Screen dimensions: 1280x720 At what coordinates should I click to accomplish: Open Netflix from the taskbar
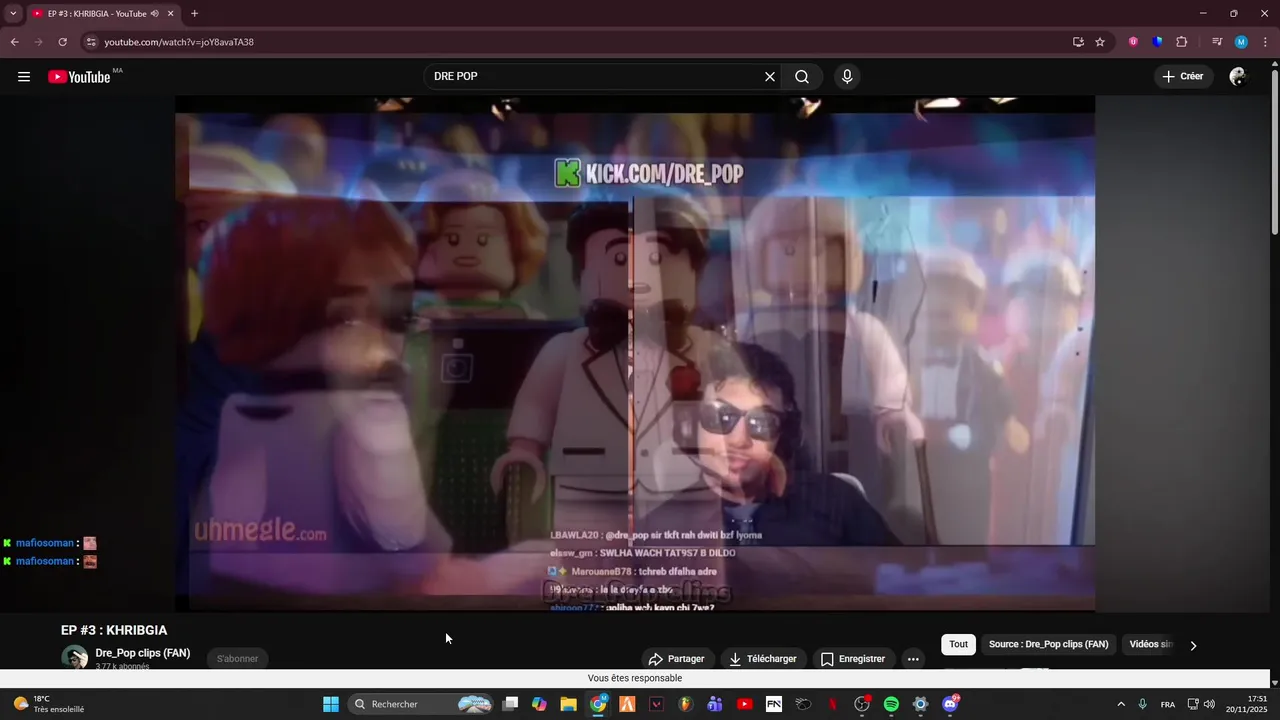click(832, 704)
